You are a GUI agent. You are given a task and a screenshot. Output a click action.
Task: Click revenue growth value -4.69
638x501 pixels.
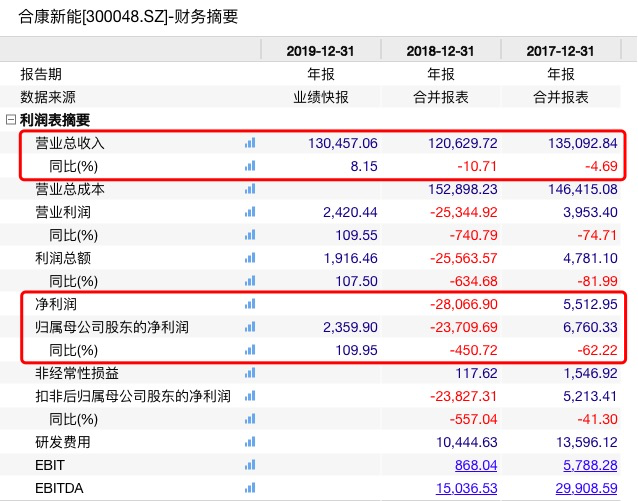[601, 166]
